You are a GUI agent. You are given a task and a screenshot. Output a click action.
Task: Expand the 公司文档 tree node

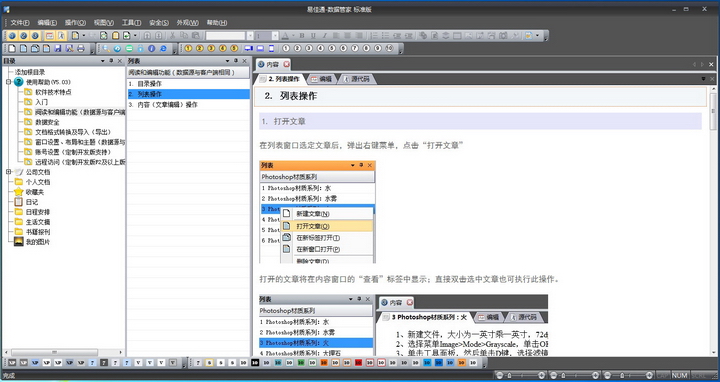coord(8,172)
